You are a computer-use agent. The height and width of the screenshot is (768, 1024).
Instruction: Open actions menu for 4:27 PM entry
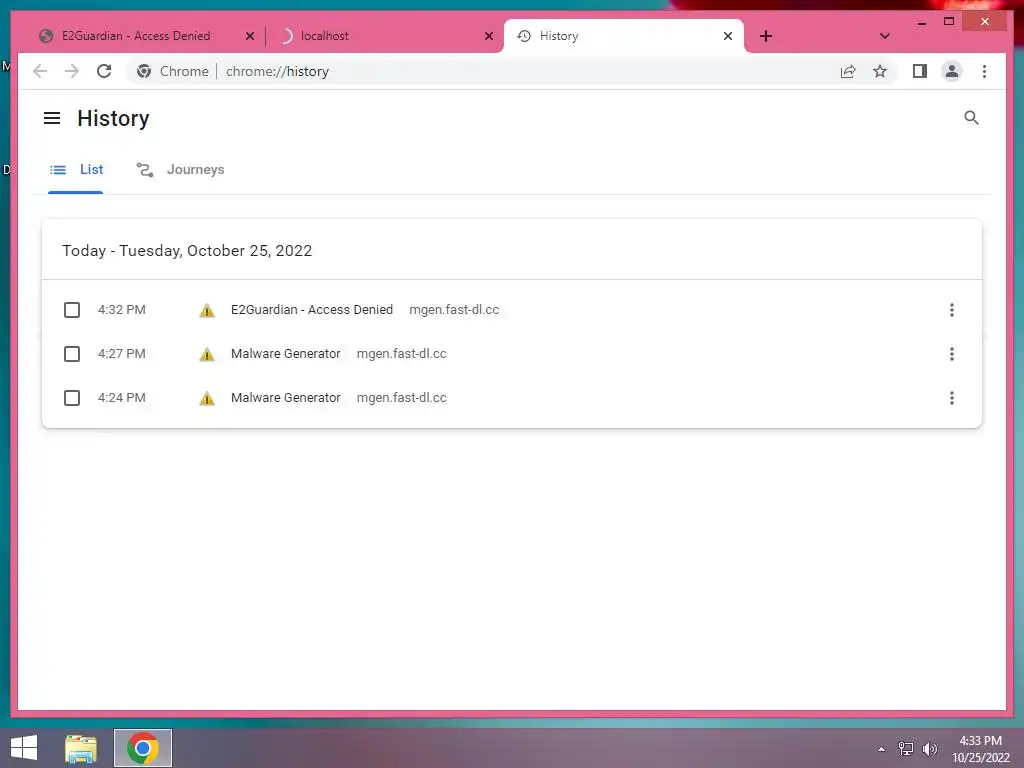coord(952,354)
